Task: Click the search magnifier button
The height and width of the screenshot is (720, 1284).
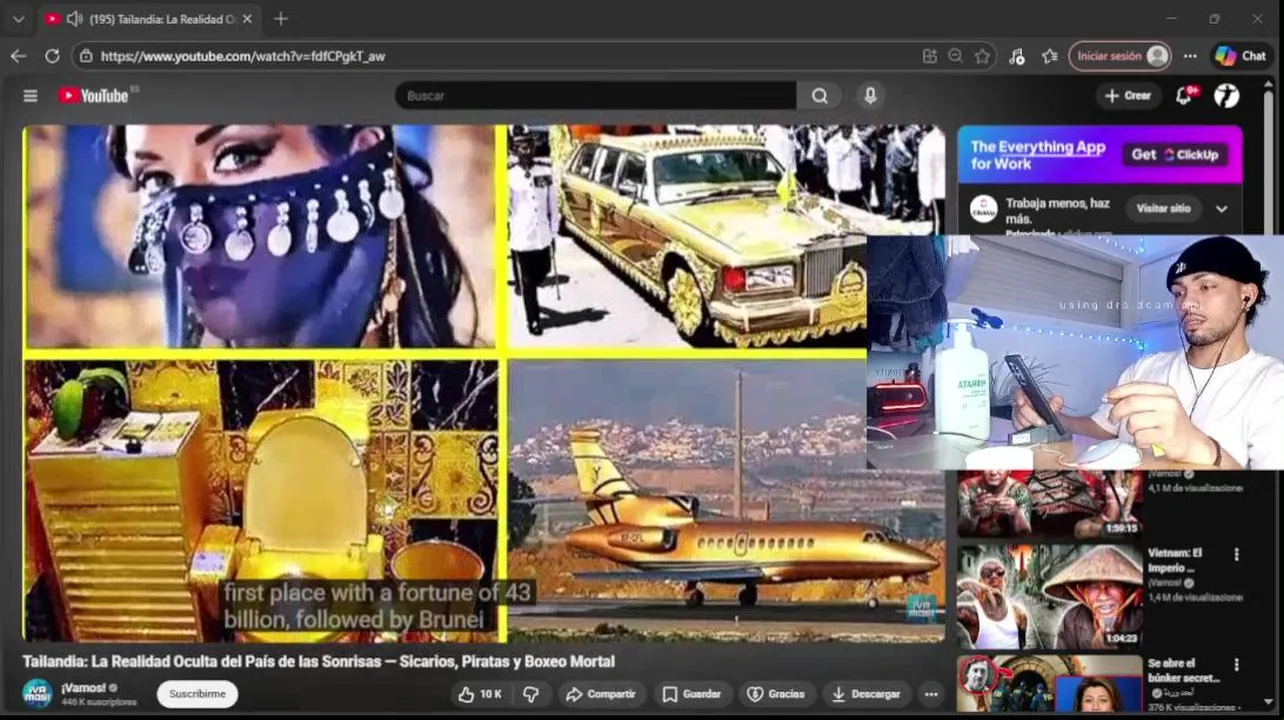Action: point(820,96)
